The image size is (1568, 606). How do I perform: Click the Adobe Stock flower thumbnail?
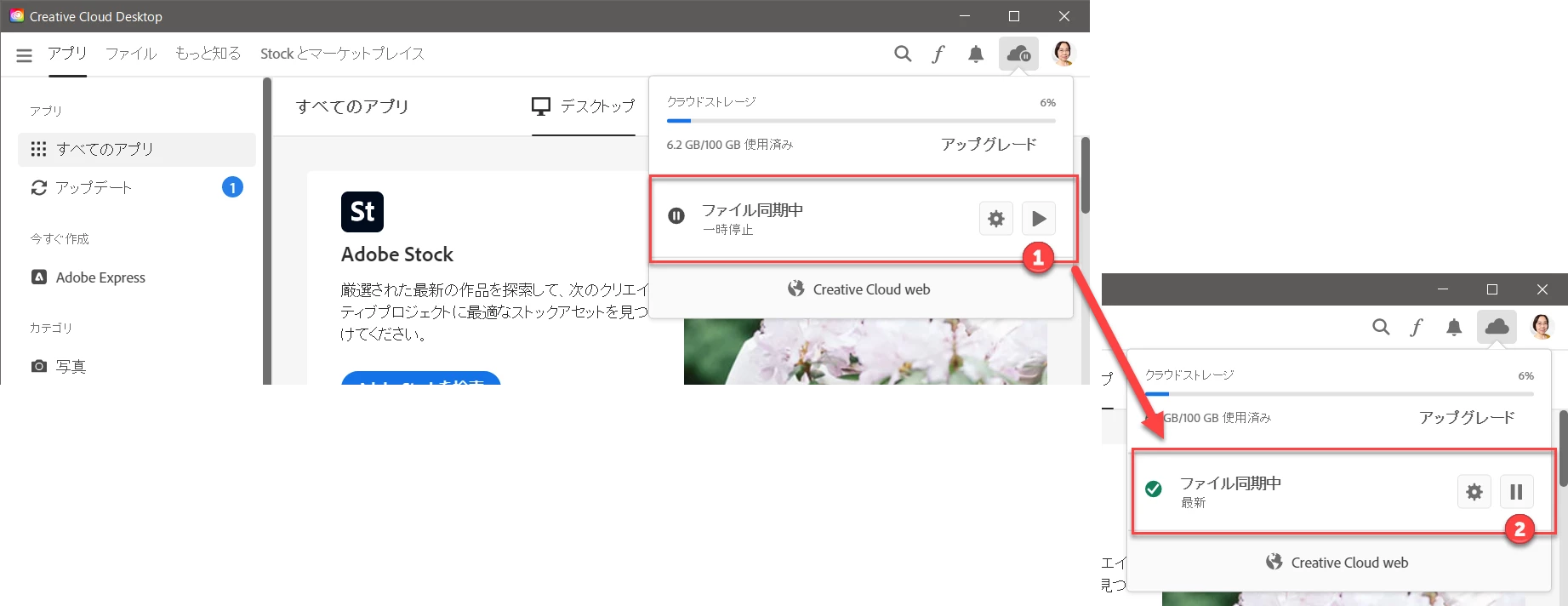tap(865, 352)
